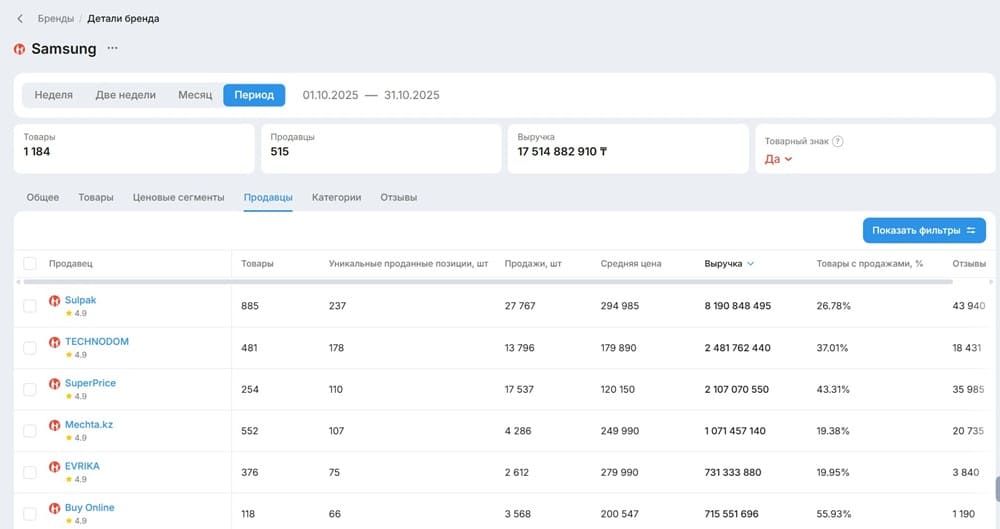Switch to the Общее tab

coord(43,198)
